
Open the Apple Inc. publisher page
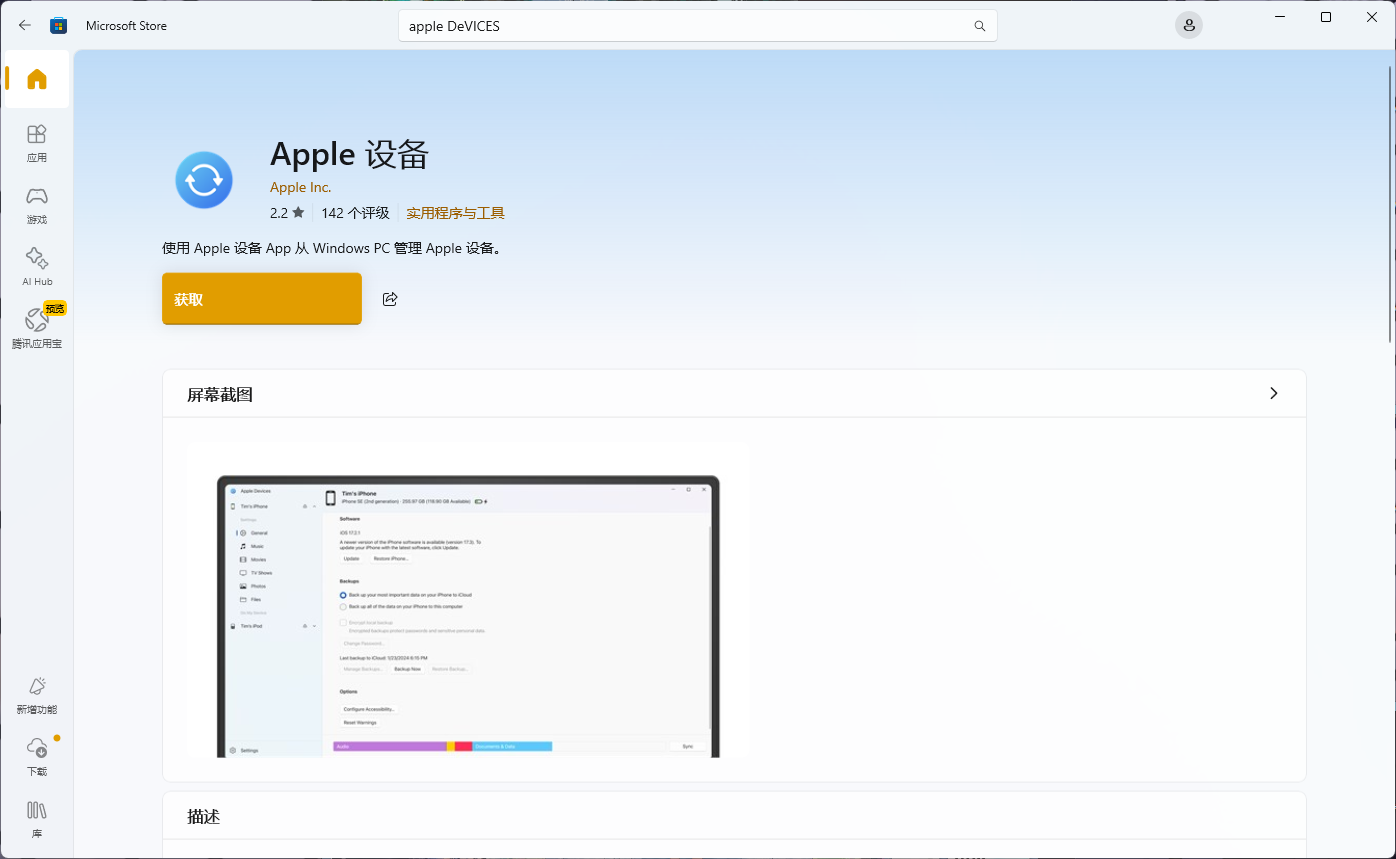point(300,187)
